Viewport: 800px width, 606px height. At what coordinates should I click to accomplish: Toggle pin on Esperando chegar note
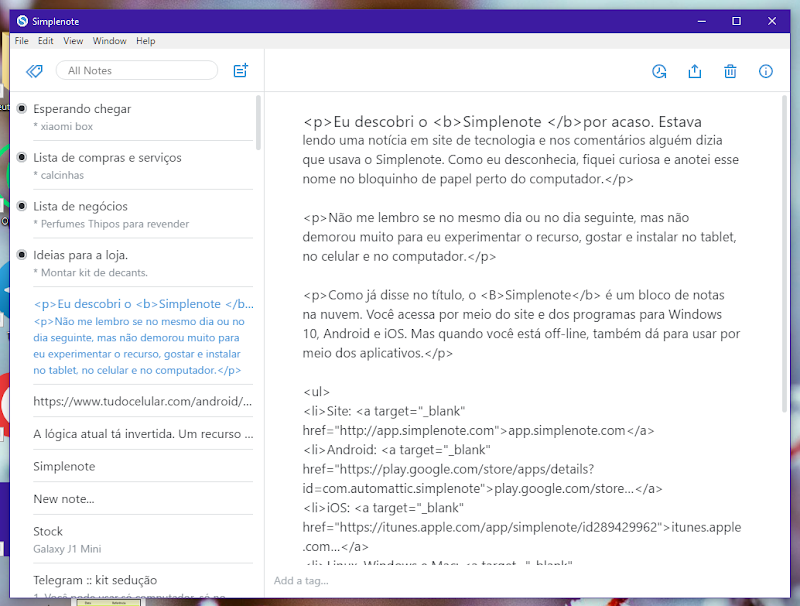22,108
